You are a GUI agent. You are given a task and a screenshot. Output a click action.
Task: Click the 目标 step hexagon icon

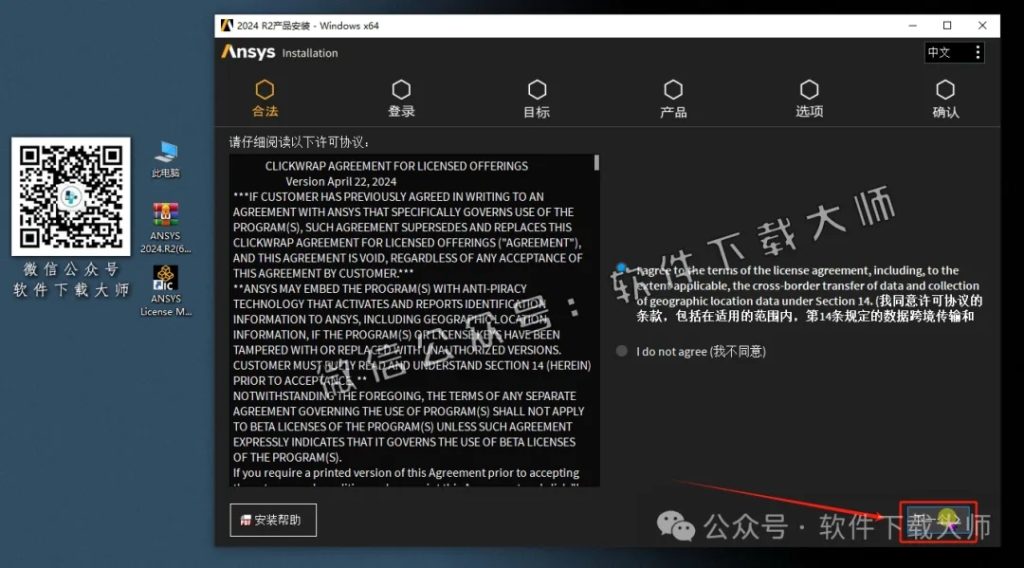(x=537, y=89)
